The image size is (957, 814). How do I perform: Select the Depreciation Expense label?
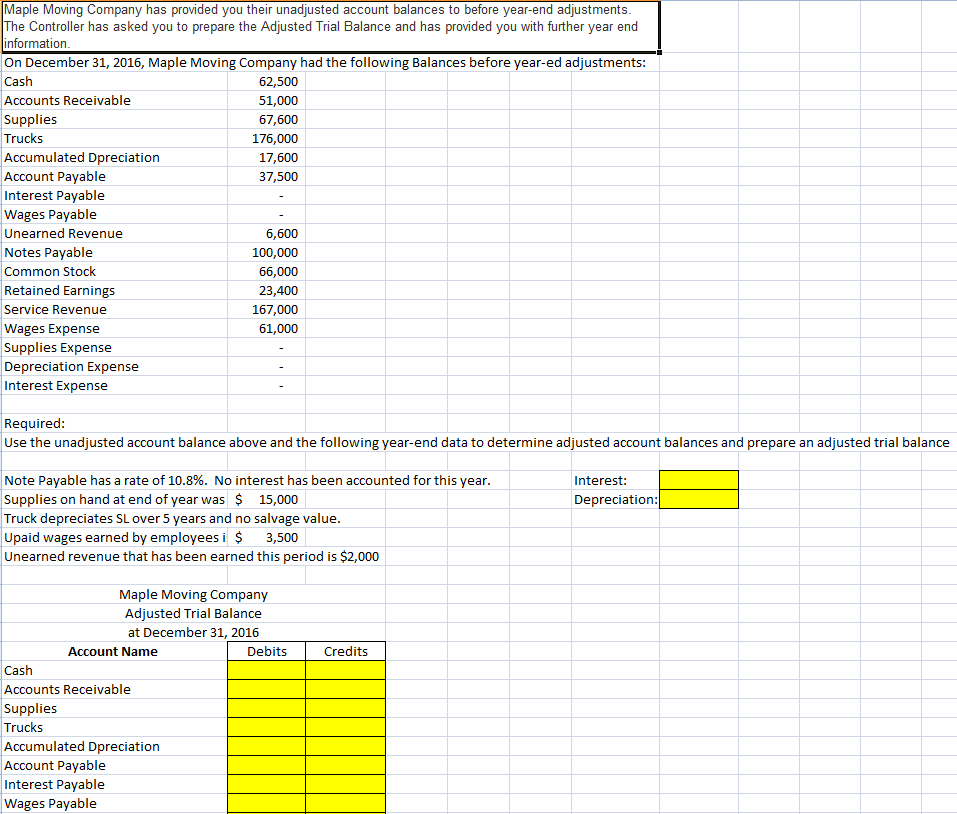[71, 366]
